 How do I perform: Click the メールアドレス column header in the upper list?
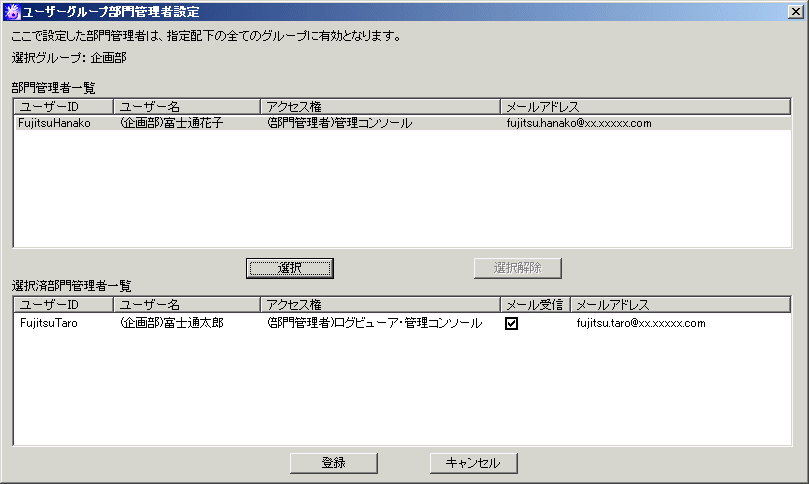point(645,106)
